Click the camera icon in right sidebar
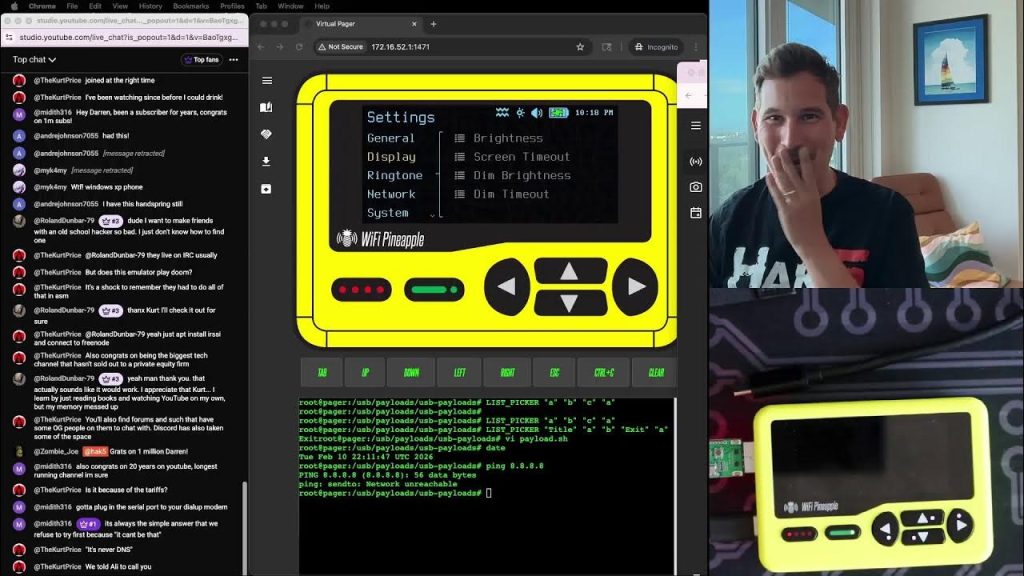1024x576 pixels. point(696,187)
